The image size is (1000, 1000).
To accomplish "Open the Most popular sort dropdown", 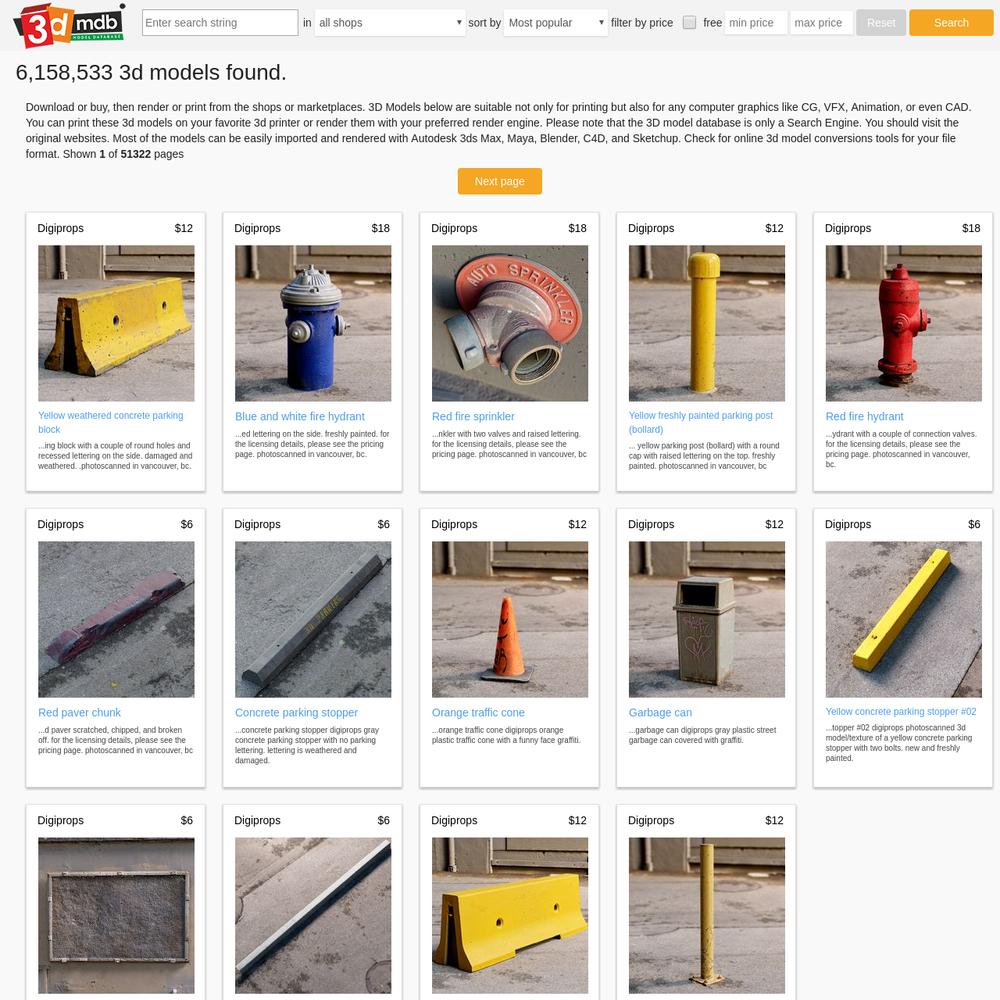I will tap(555, 23).
